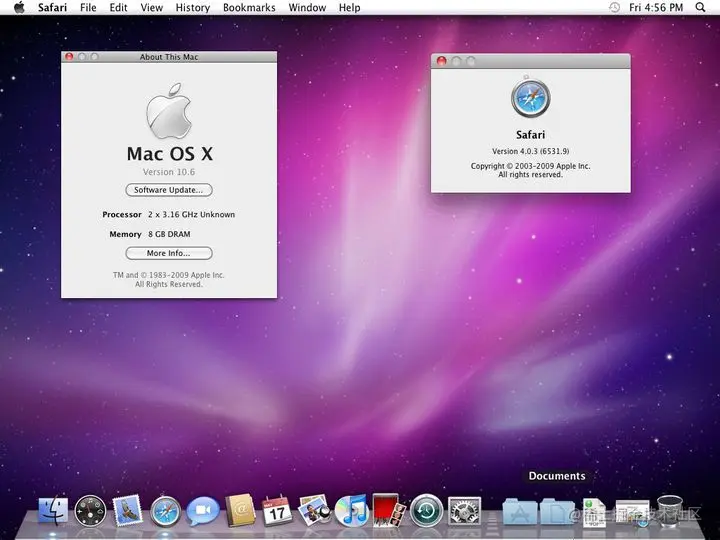
Task: Click the Safari name in About window
Action: coord(530,135)
